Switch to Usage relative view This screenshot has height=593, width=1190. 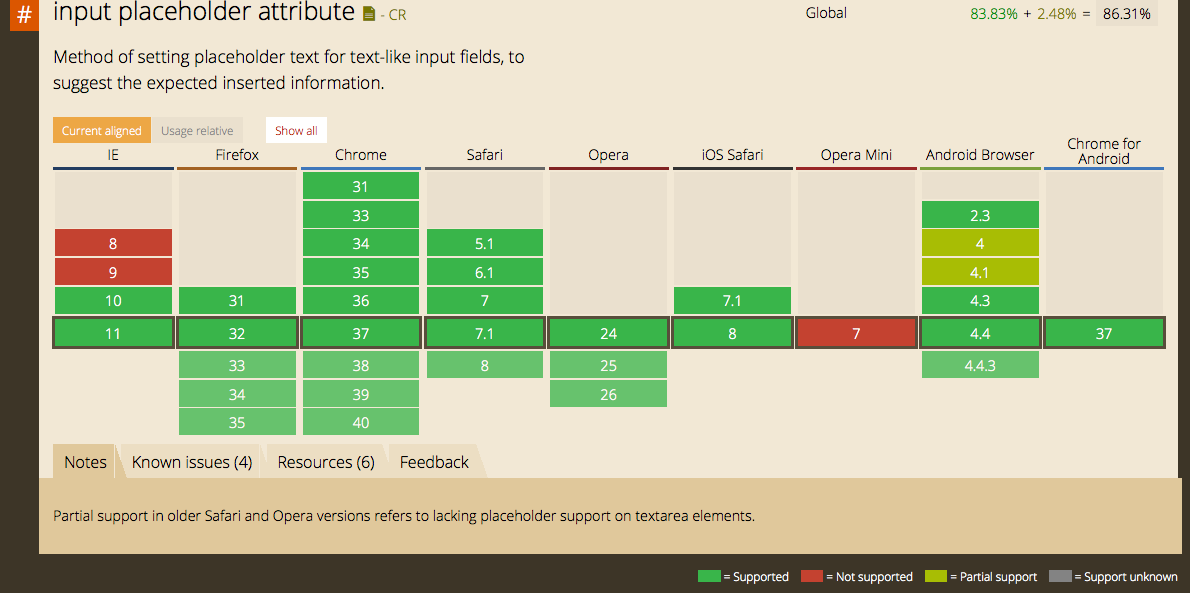[x=197, y=131]
